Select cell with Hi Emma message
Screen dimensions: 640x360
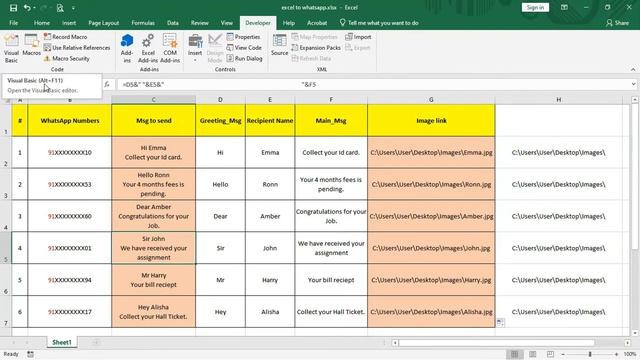tap(153, 152)
